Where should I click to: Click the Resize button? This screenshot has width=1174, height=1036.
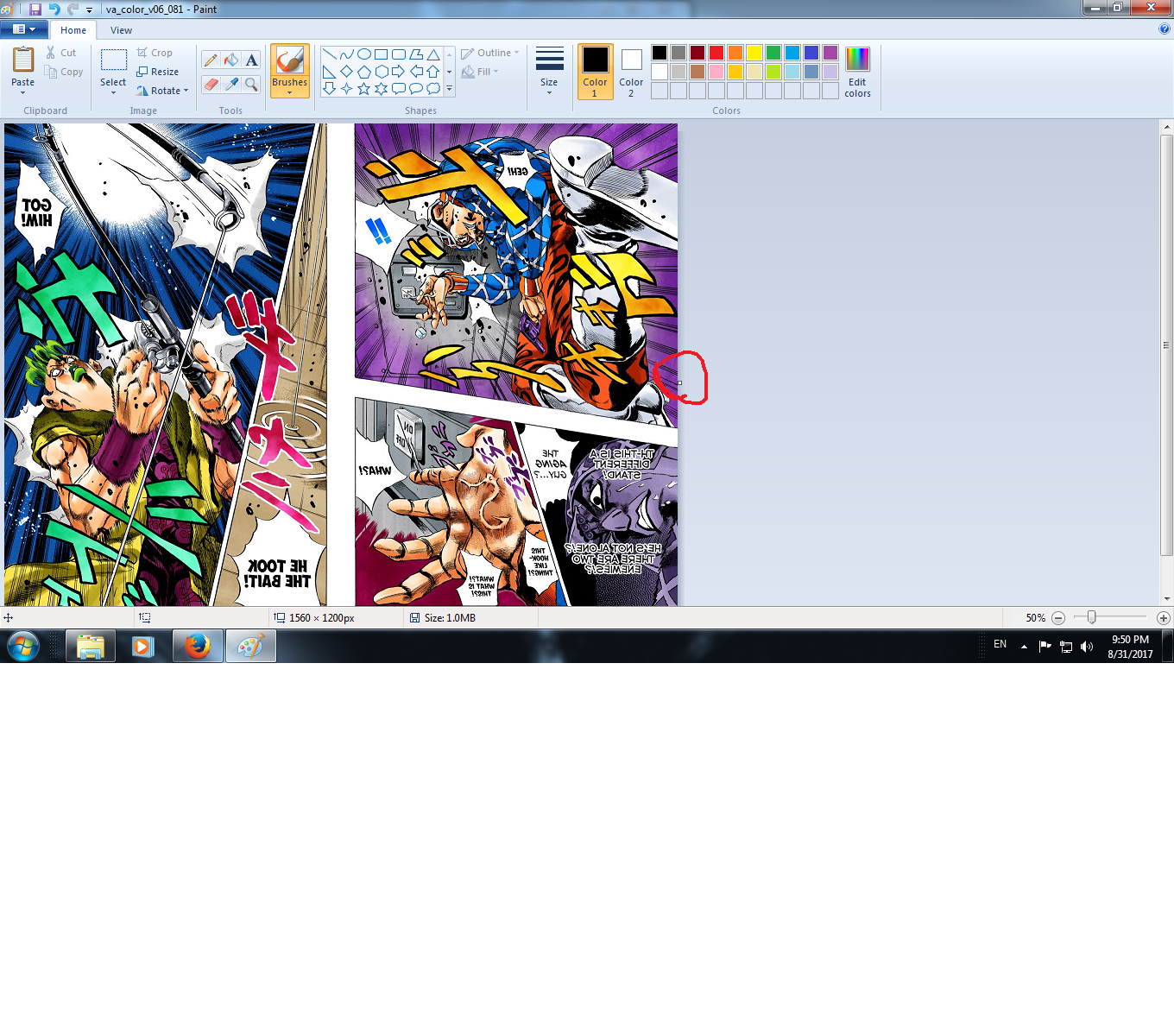(x=158, y=72)
